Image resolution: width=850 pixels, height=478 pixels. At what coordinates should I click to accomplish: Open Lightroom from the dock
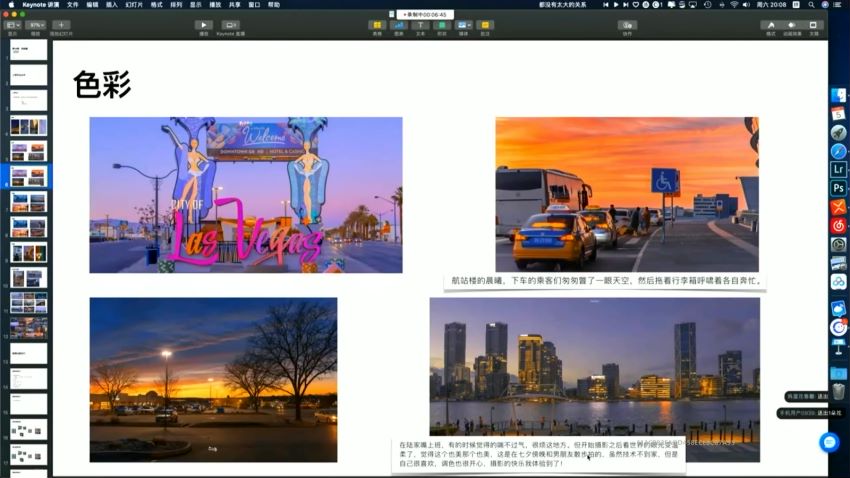pos(838,169)
